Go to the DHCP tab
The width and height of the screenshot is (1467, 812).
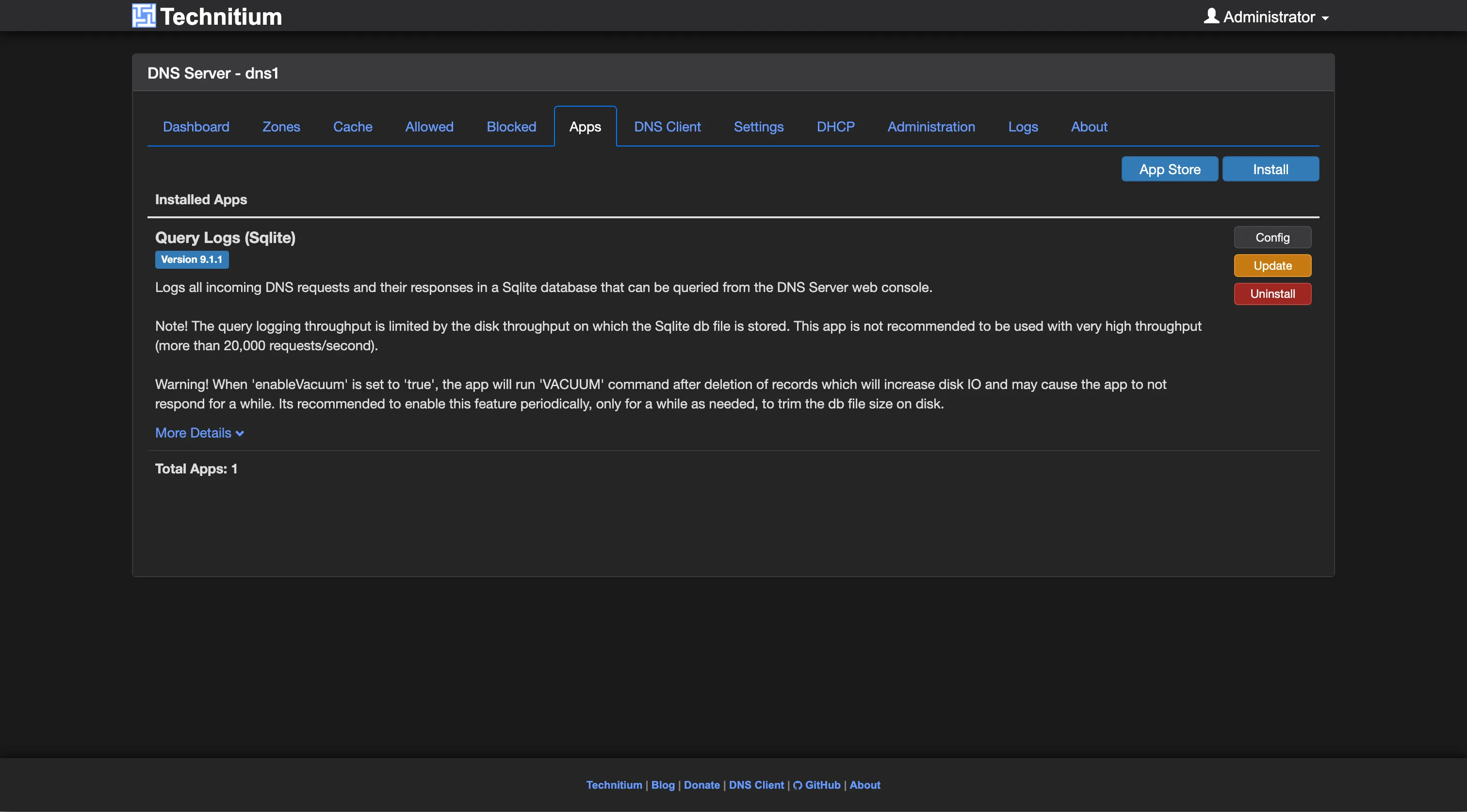pos(835,127)
